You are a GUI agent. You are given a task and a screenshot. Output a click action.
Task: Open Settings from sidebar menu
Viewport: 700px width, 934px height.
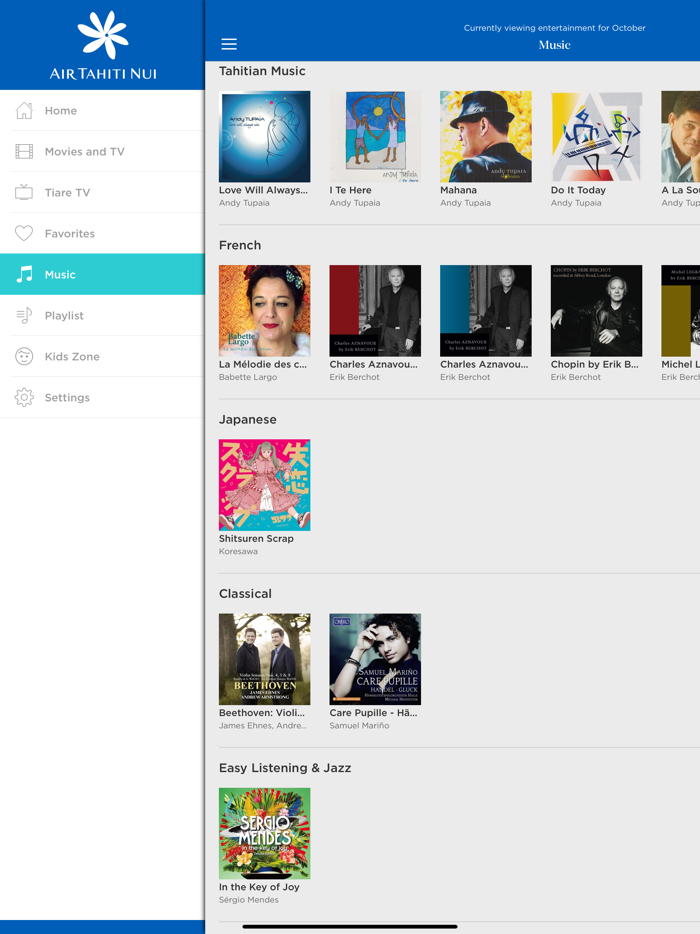102,397
